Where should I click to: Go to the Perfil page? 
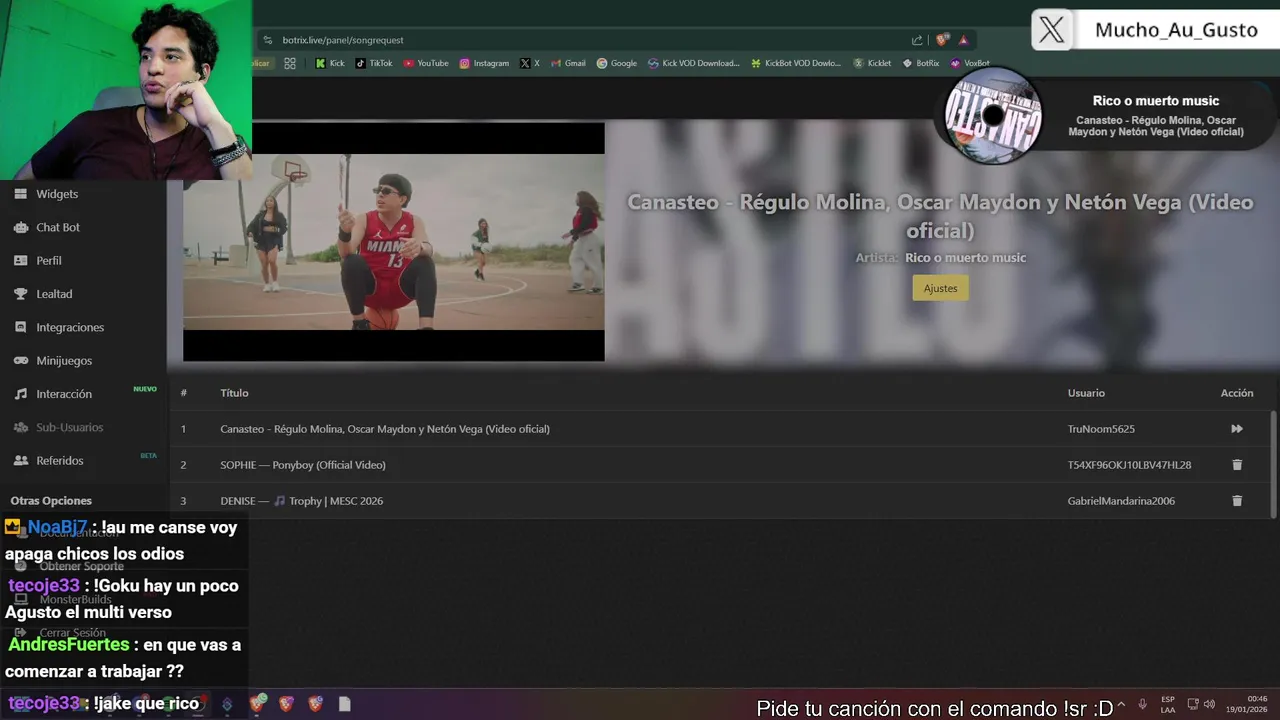49,260
